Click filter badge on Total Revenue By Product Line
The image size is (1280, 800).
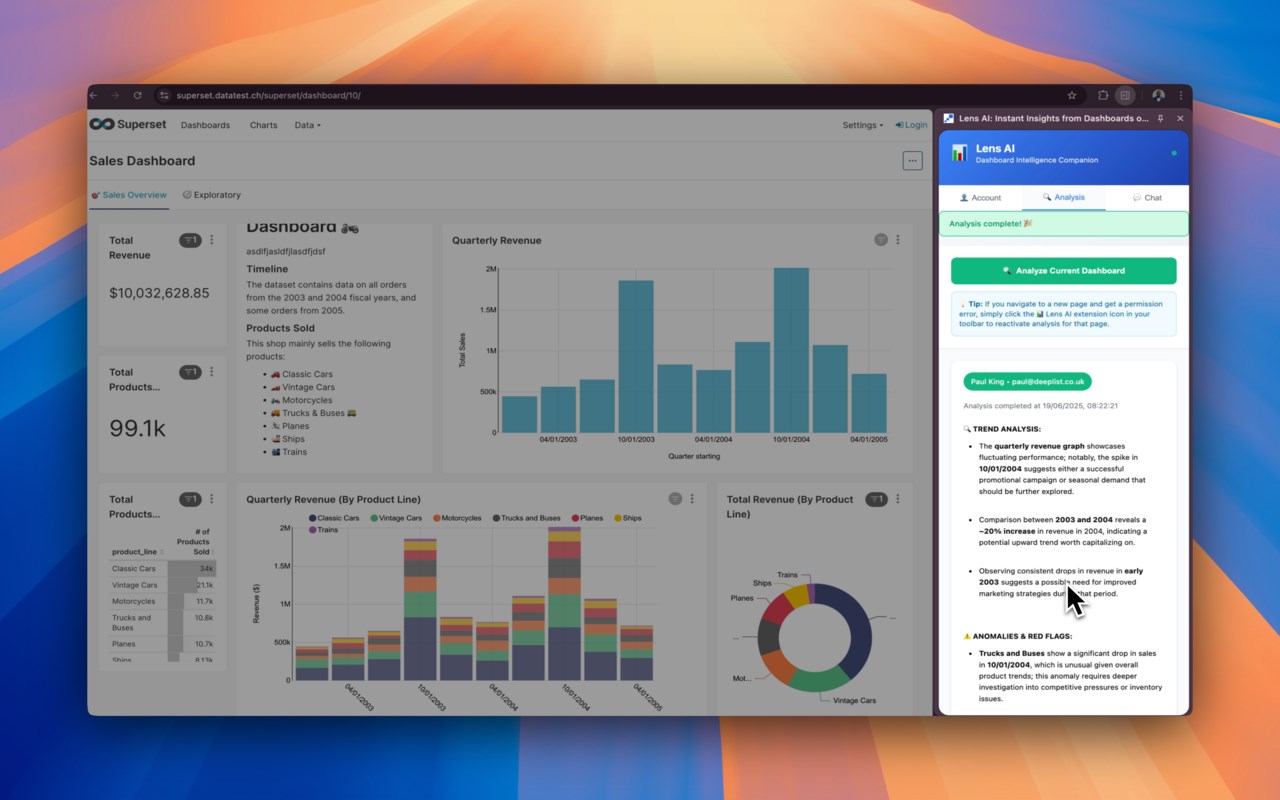pos(876,499)
